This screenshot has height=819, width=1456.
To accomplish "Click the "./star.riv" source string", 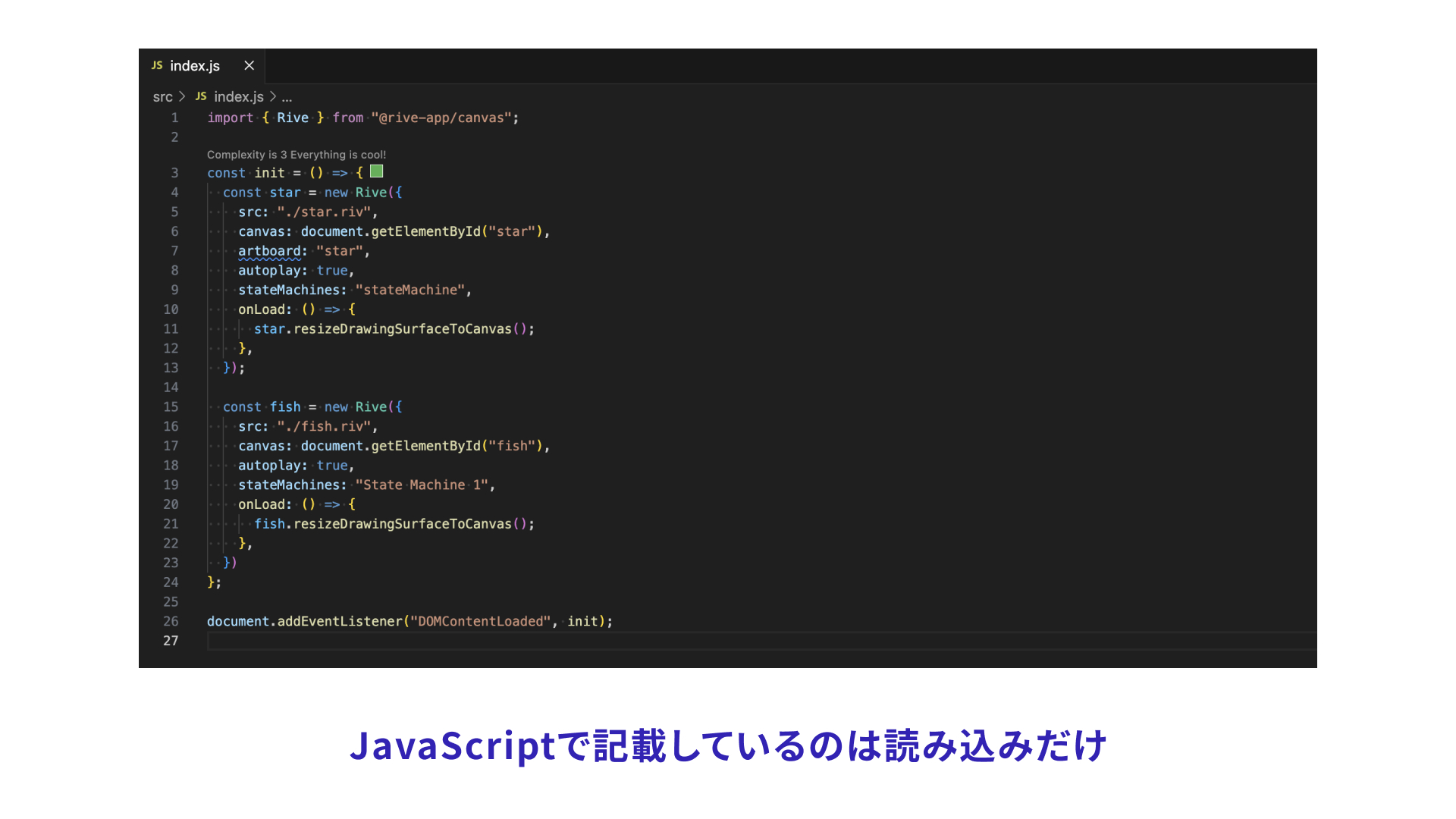I will 324,212.
